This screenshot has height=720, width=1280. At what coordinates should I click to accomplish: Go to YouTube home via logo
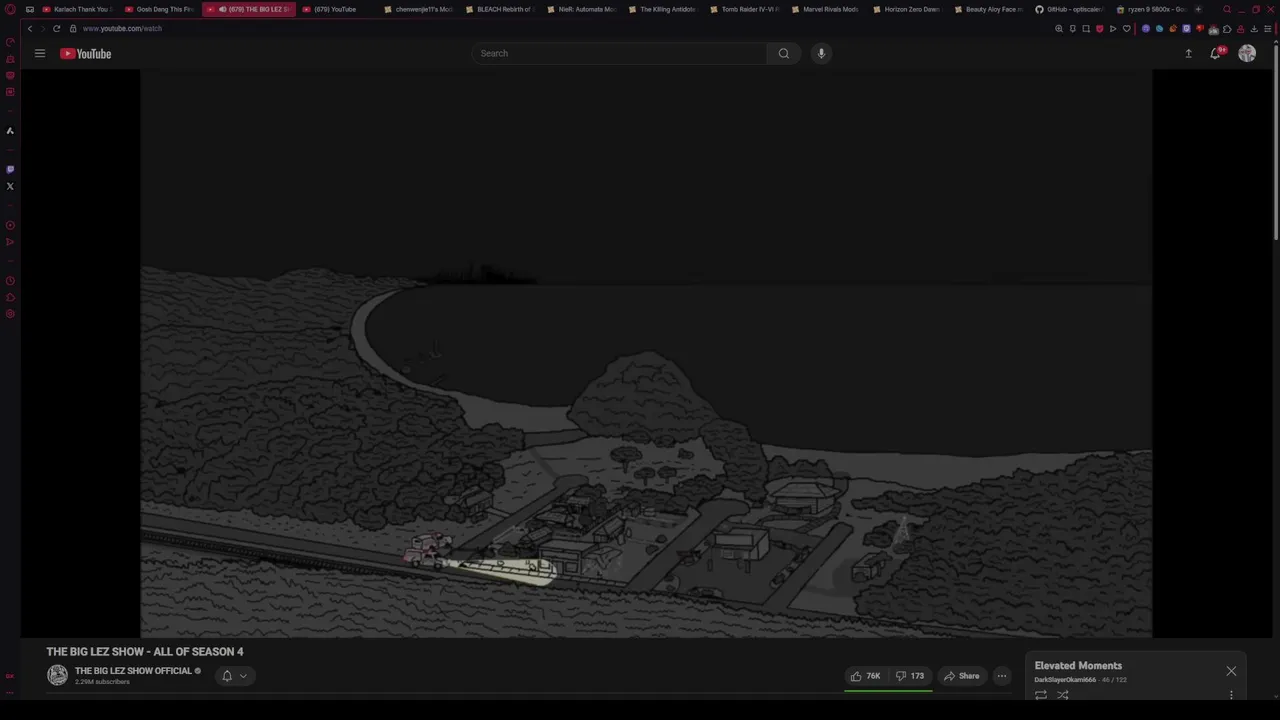tap(85, 53)
